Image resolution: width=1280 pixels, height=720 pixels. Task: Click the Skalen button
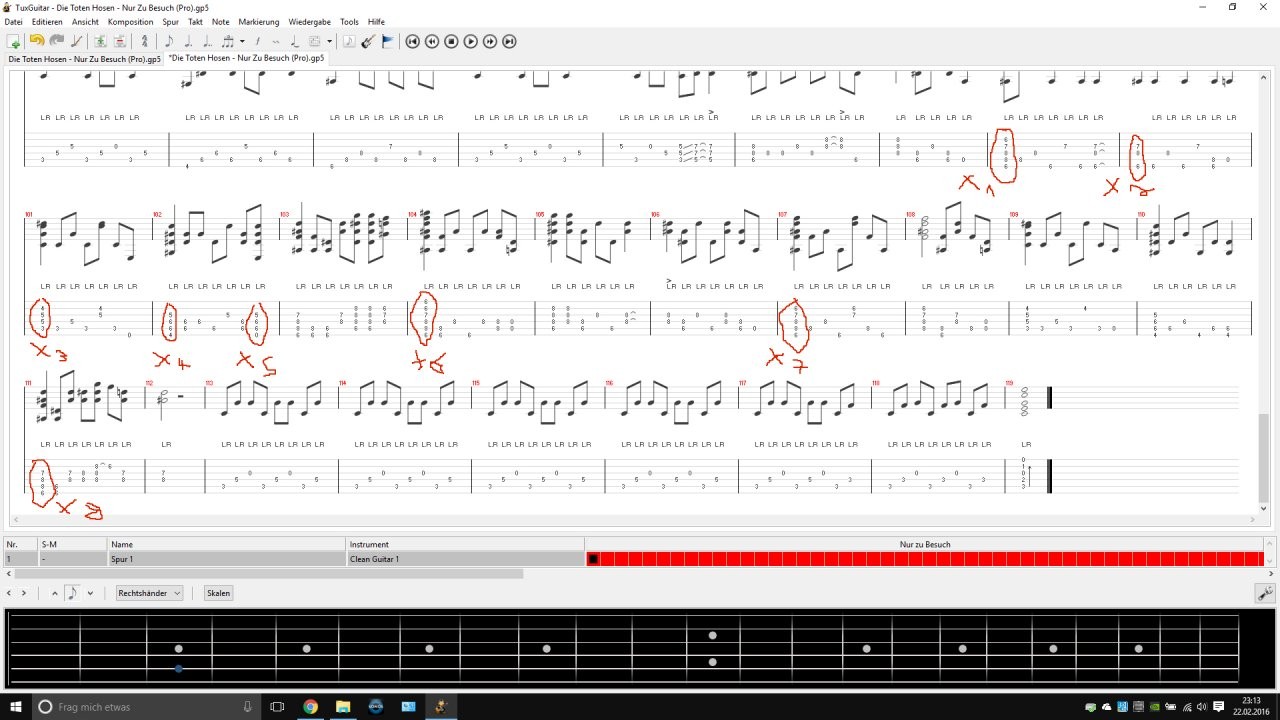tap(218, 593)
